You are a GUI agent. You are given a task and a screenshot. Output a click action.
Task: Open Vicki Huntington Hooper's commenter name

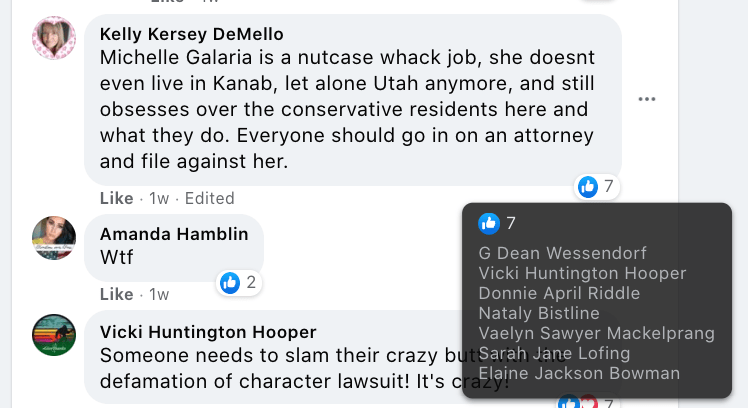[208, 332]
